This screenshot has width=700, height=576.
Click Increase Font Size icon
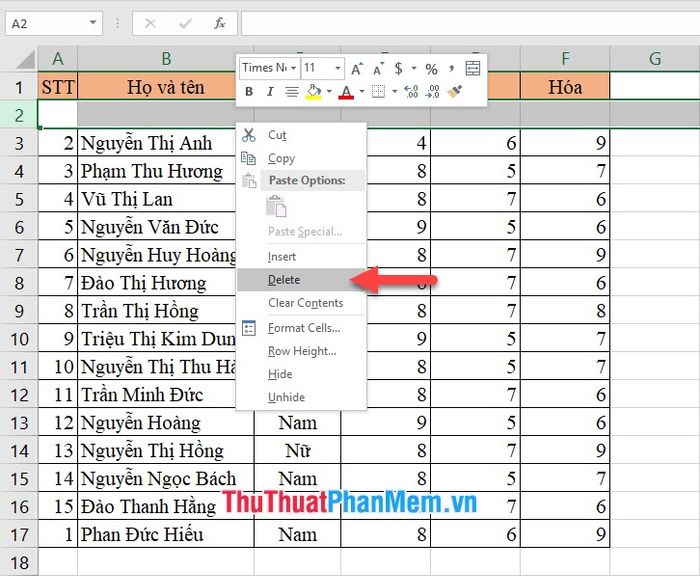coord(357,68)
